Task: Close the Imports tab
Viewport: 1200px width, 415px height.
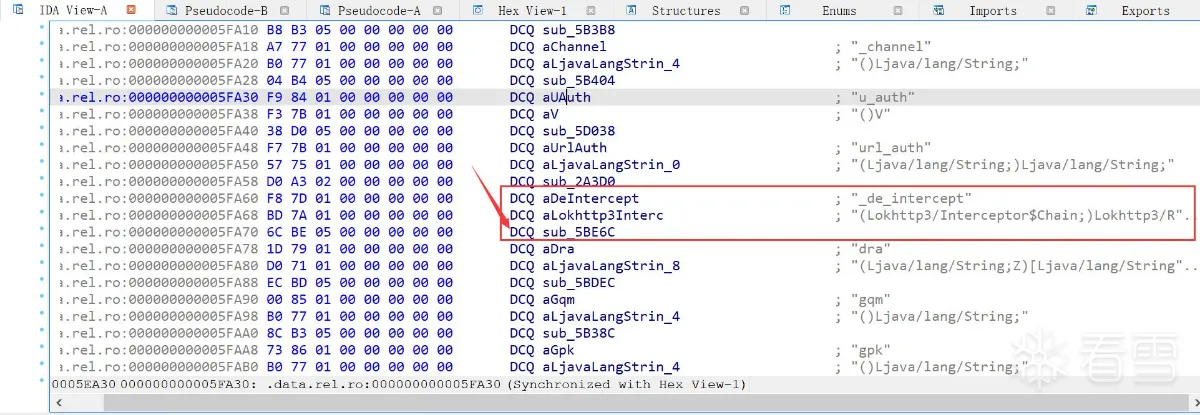Action: 1052,10
